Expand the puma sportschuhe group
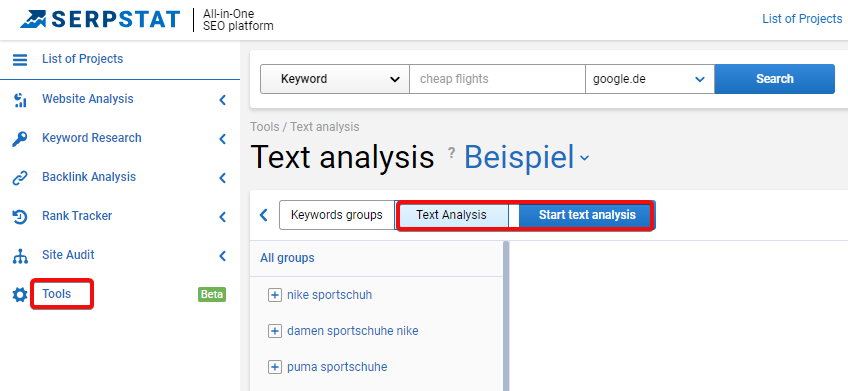The height and width of the screenshot is (391, 848). pos(275,367)
